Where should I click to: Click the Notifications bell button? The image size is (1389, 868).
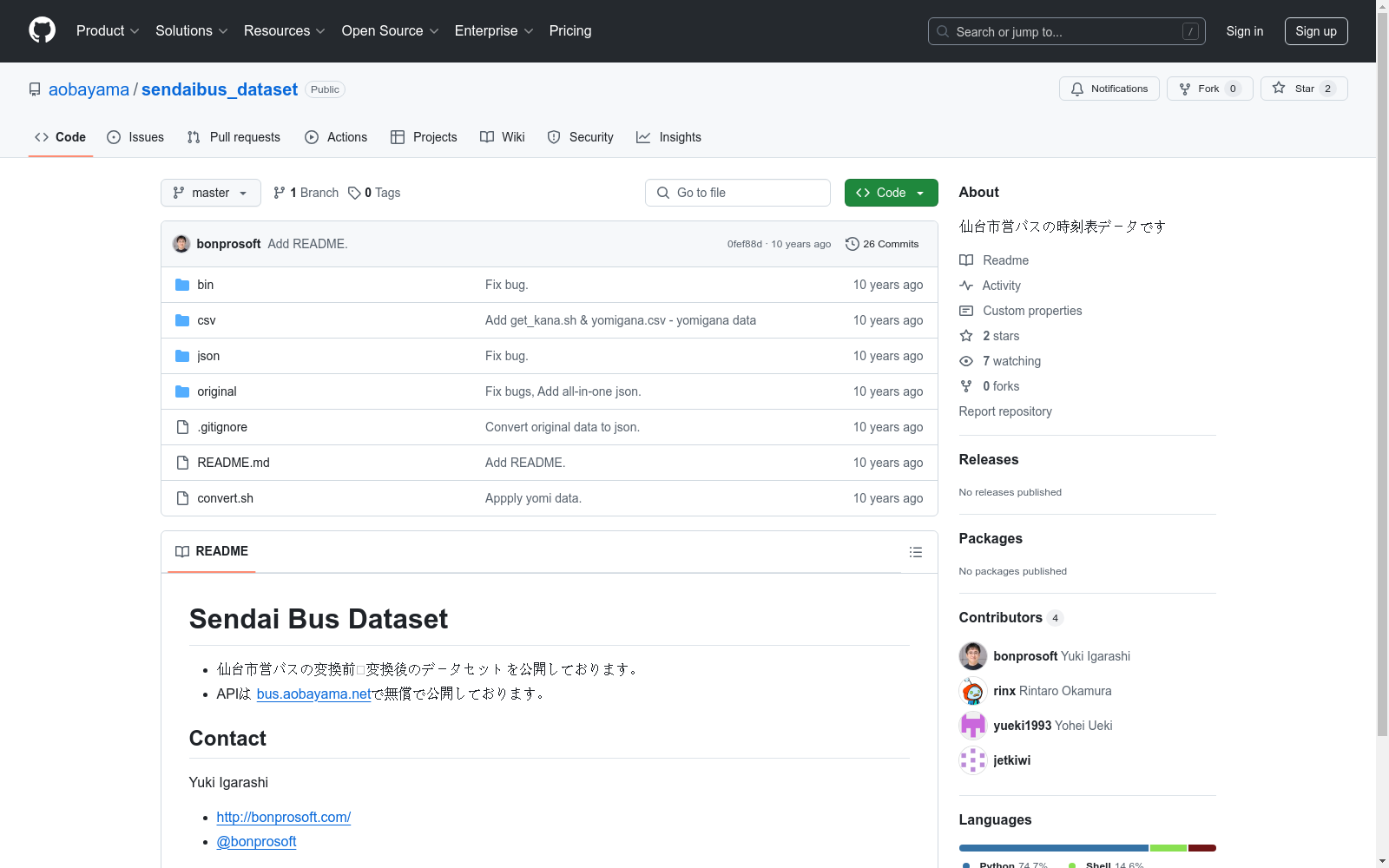click(x=1109, y=89)
